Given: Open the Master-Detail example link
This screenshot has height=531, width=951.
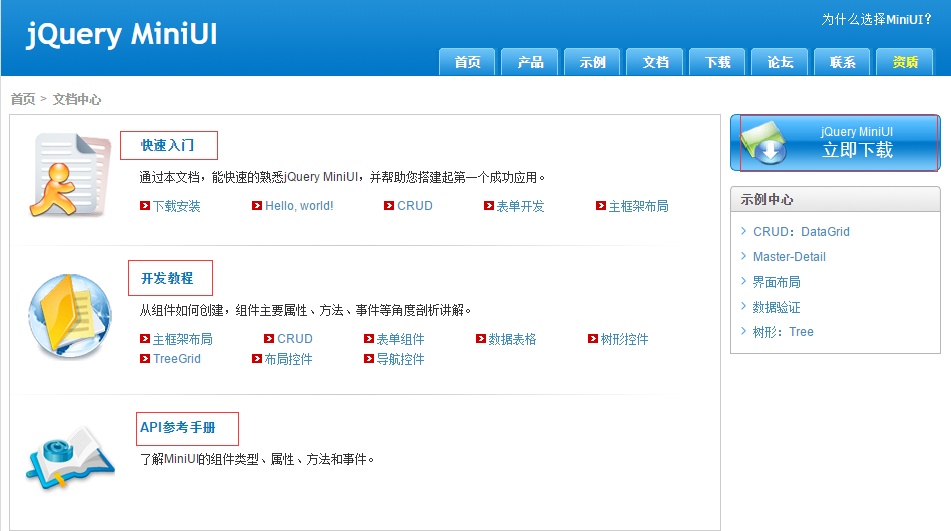Looking at the screenshot, I should click(x=789, y=256).
